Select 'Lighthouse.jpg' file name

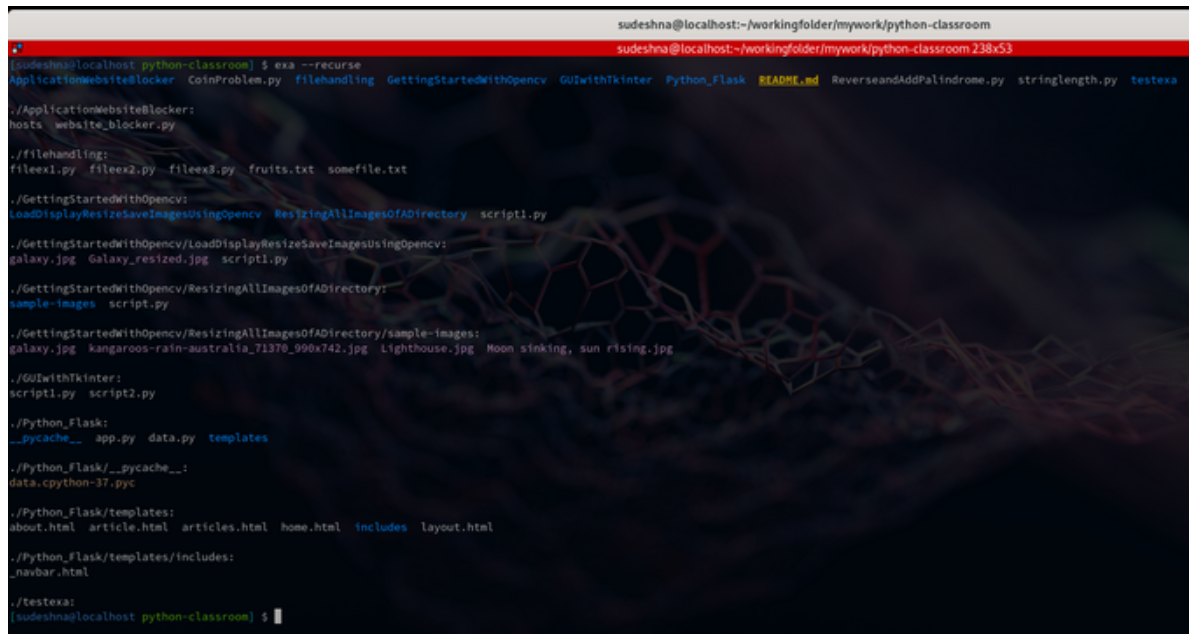(x=427, y=349)
